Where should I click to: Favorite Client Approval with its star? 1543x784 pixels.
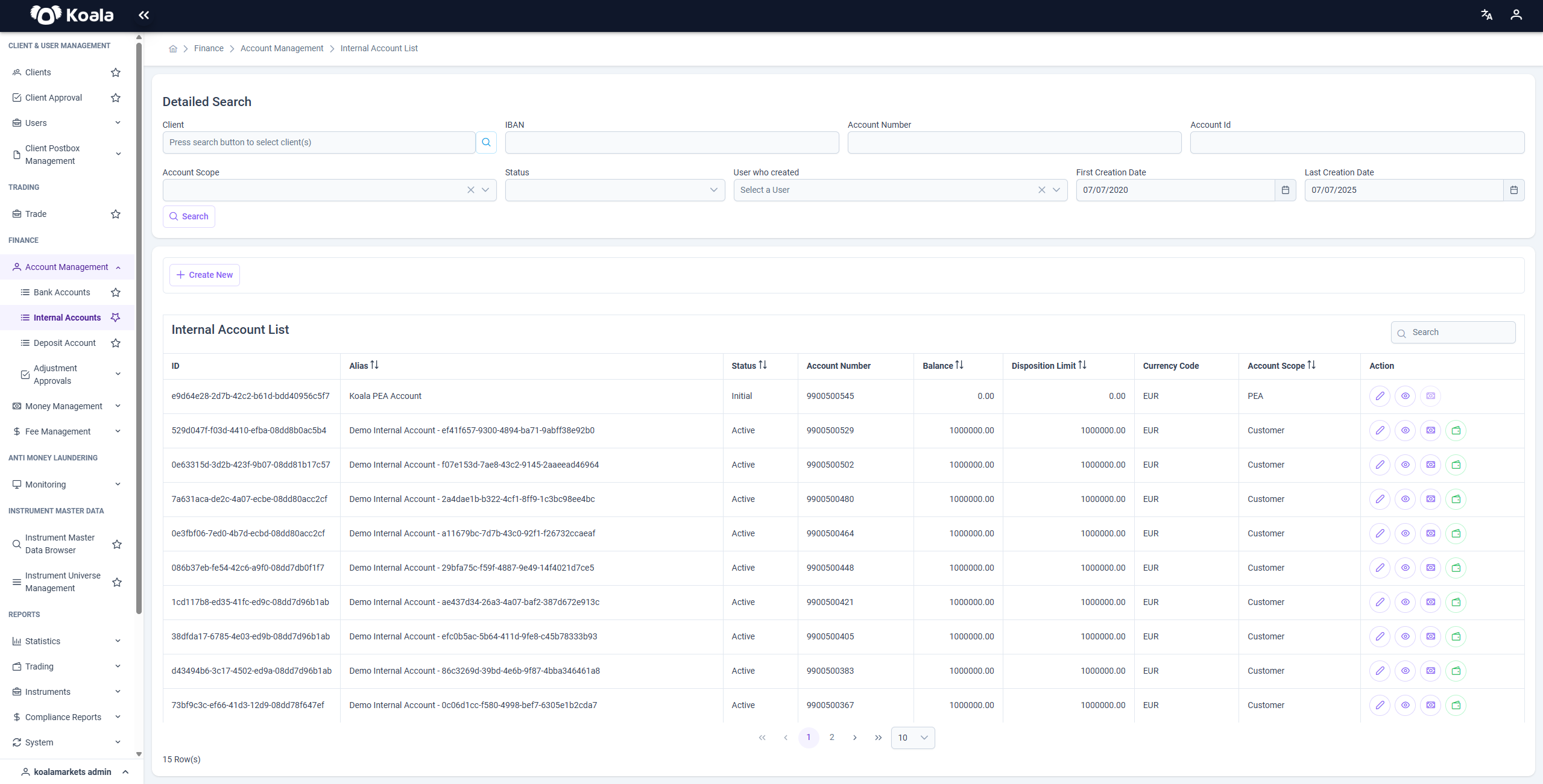116,98
